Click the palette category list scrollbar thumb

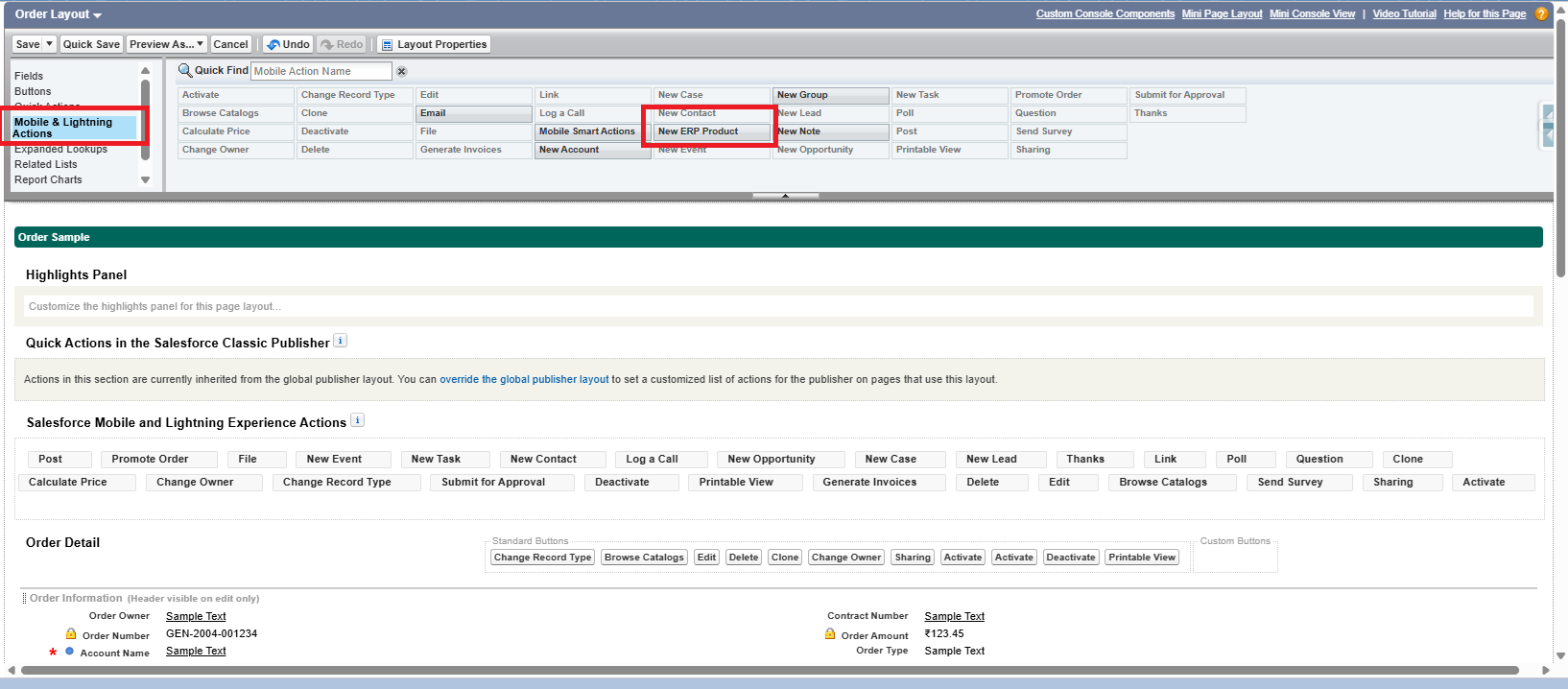[146, 120]
